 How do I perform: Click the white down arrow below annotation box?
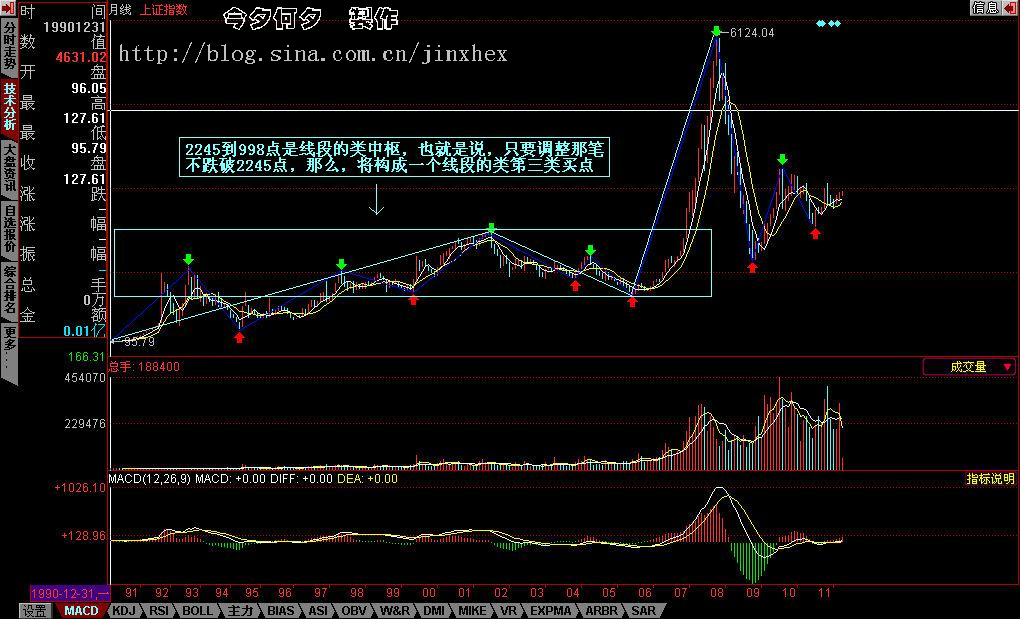click(x=376, y=203)
